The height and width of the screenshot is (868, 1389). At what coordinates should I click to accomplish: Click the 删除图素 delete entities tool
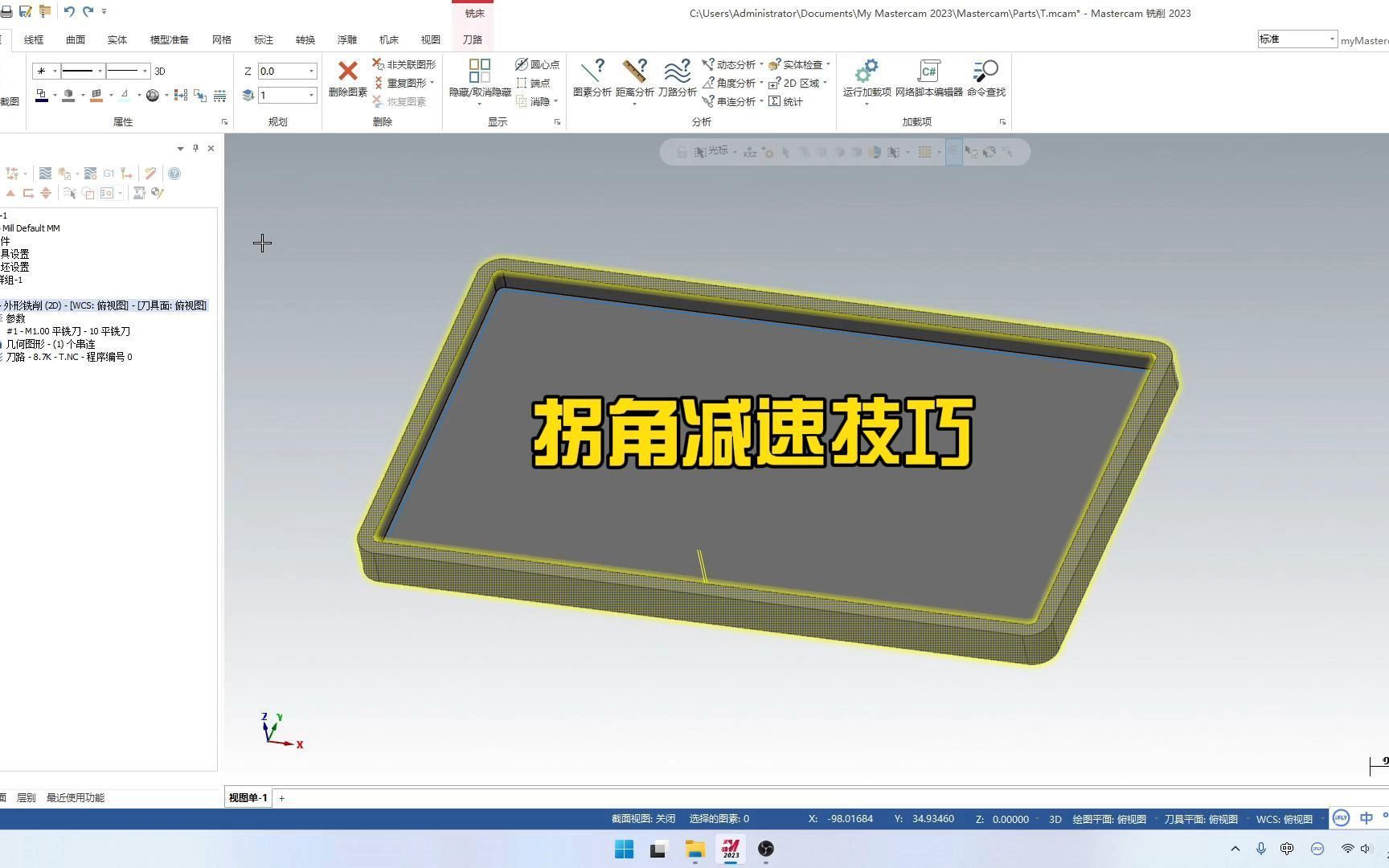pos(346,78)
